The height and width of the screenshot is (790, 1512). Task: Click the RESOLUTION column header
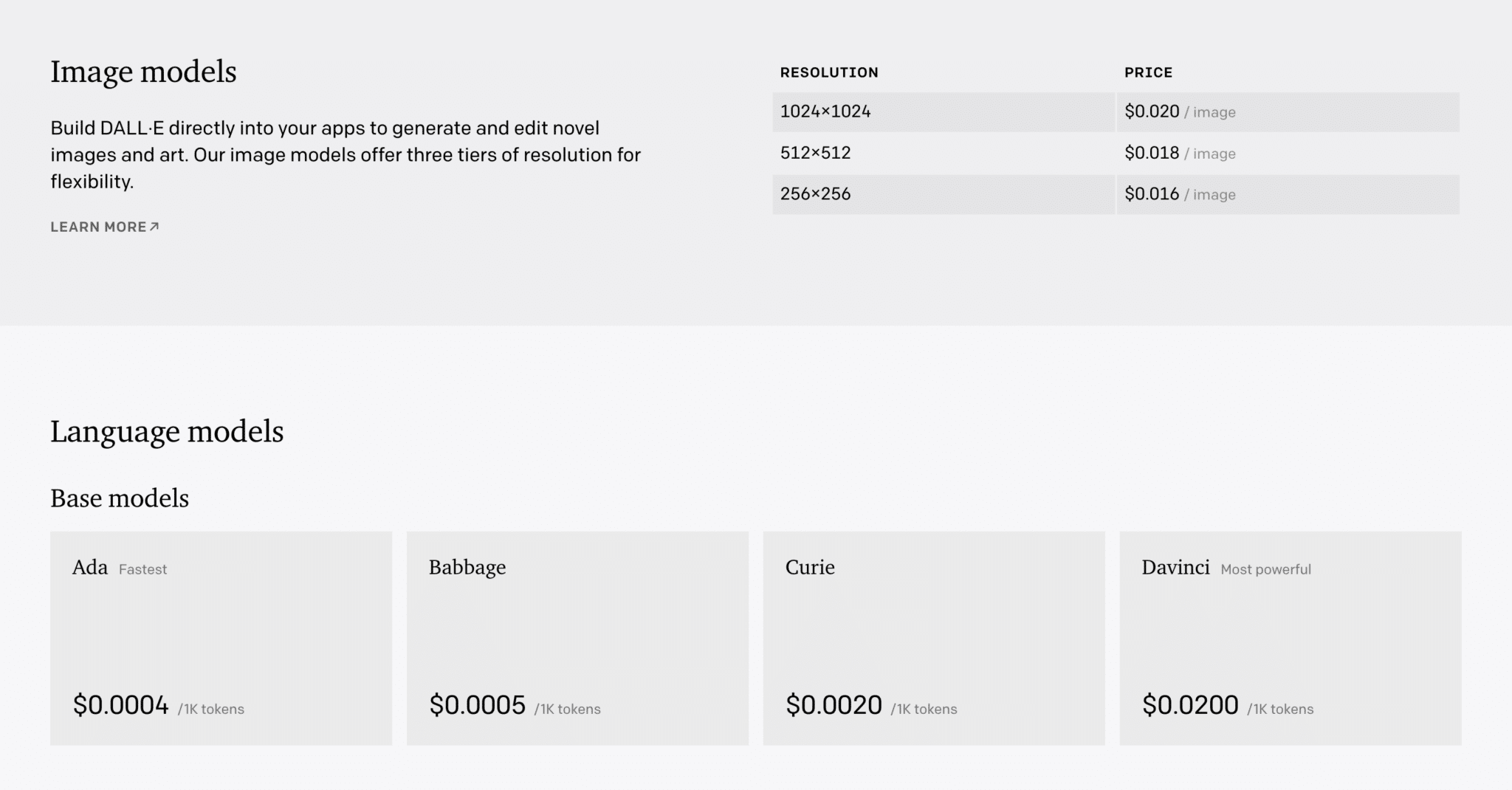[829, 72]
